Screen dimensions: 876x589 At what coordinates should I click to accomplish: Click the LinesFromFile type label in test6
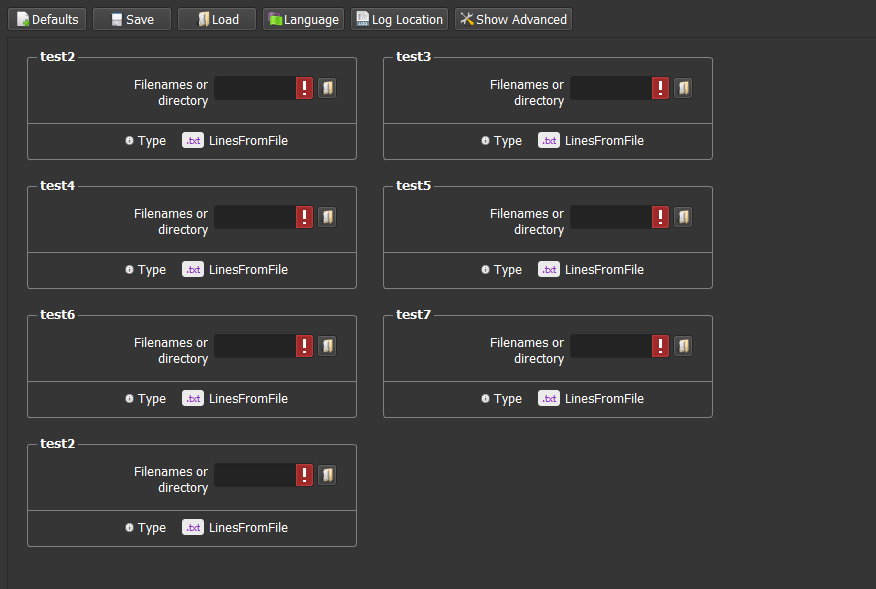pos(248,399)
